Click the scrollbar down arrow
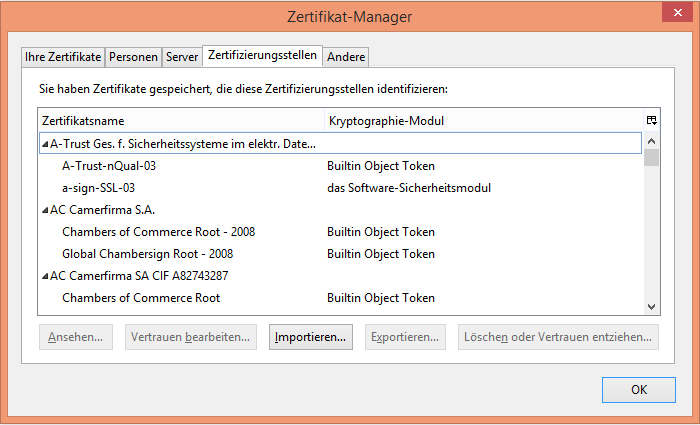The width and height of the screenshot is (700, 425). [x=651, y=306]
